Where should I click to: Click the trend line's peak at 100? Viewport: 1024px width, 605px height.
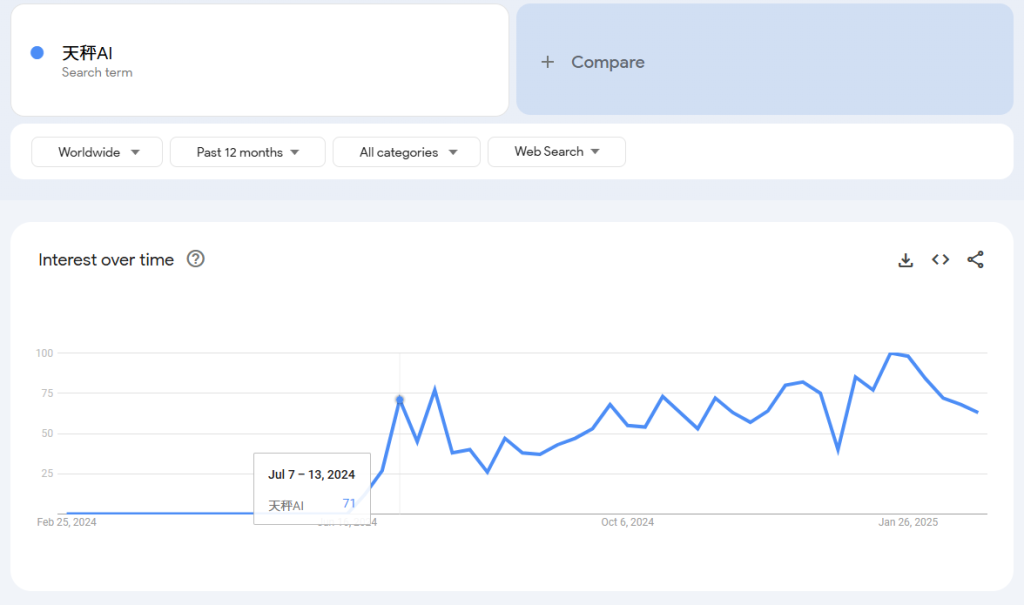click(x=891, y=354)
